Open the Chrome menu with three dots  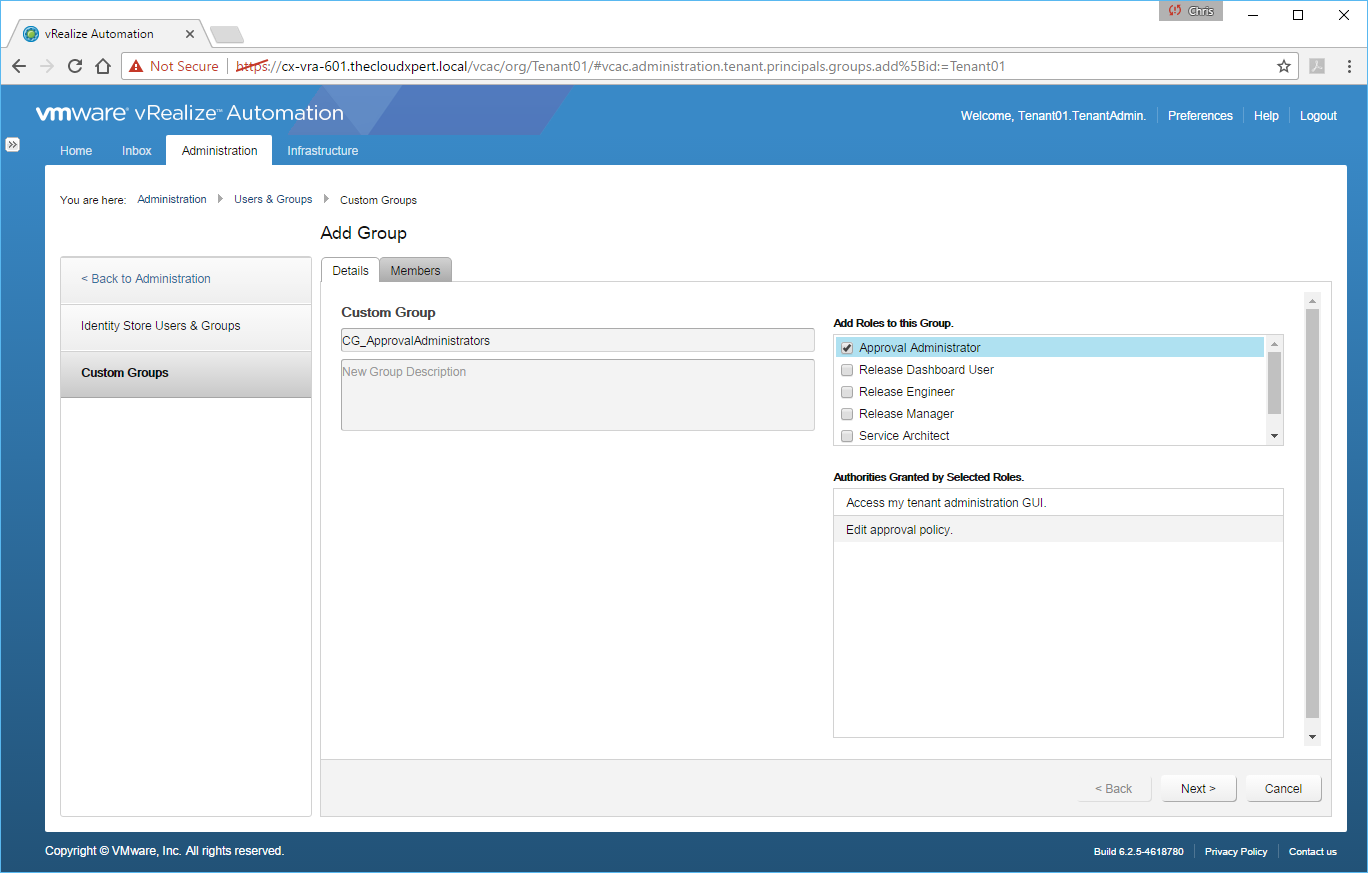1347,66
